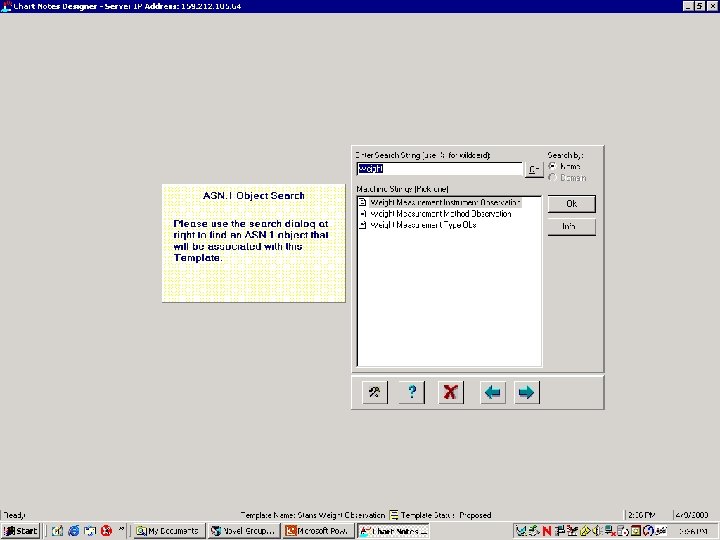Select Weight Measurement Instrument Observation list entry
Image resolution: width=720 pixels, height=540 pixels.
(445, 202)
